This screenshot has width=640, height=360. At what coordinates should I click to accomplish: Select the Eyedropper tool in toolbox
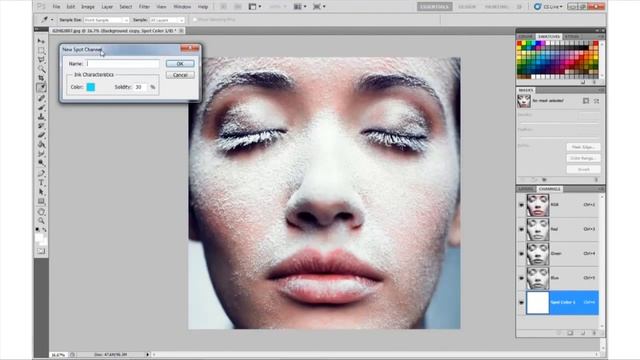(x=41, y=87)
